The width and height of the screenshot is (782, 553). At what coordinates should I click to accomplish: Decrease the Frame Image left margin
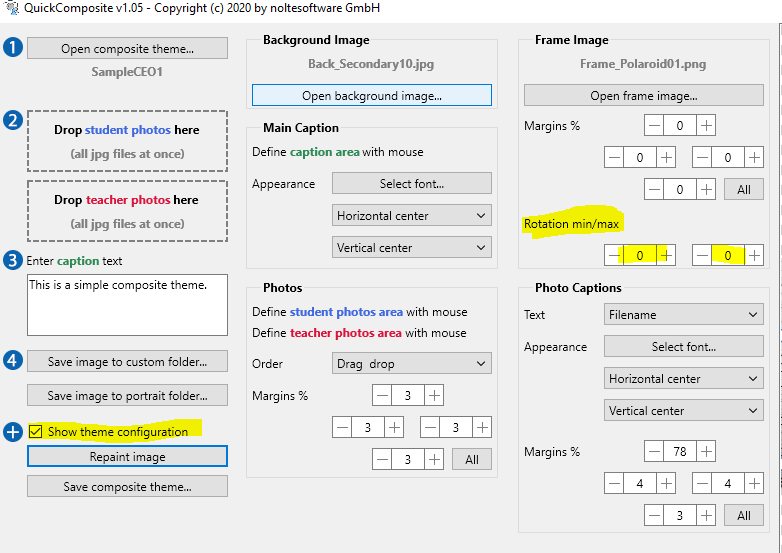click(x=614, y=158)
